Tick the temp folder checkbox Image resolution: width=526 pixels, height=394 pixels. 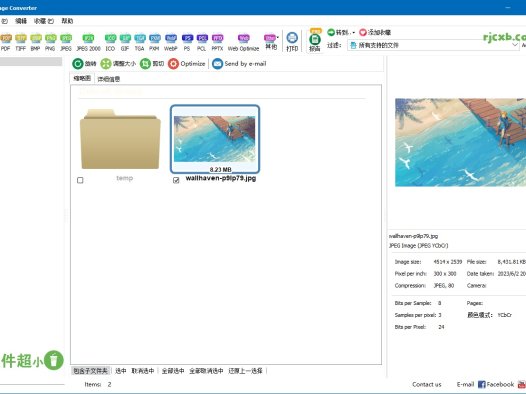click(x=80, y=180)
